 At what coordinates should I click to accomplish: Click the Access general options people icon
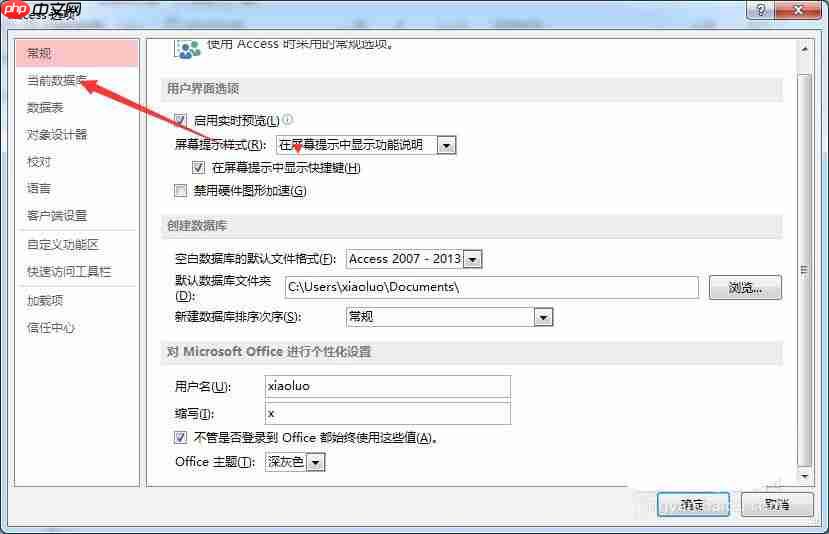(187, 49)
